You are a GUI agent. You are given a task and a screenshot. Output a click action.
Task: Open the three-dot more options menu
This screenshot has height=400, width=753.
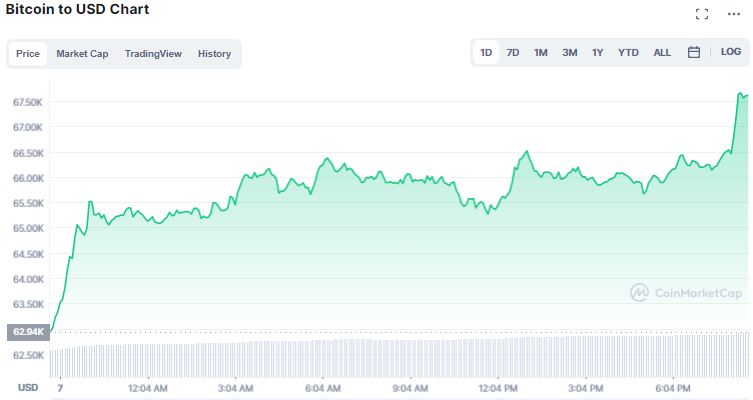coord(734,14)
